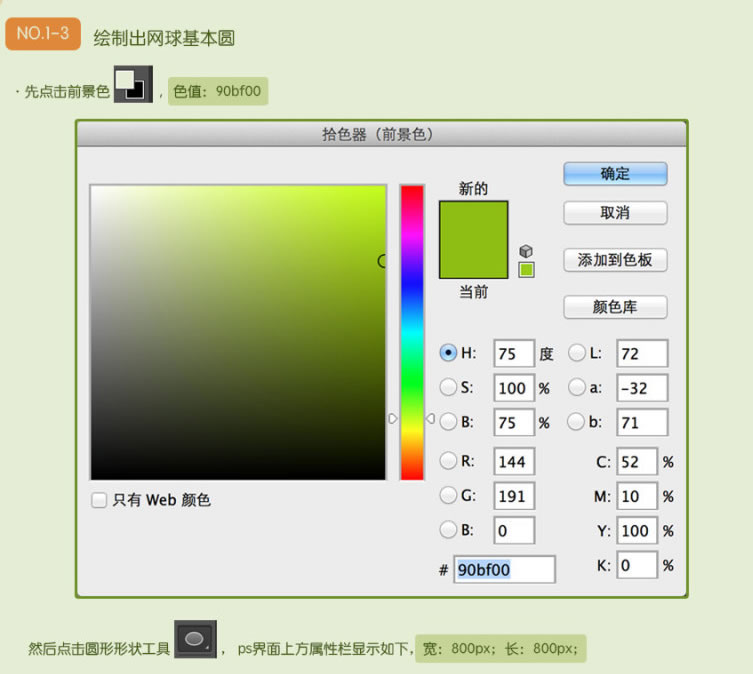The width and height of the screenshot is (753, 674).
Task: Select the G green radio button
Action: [x=448, y=495]
